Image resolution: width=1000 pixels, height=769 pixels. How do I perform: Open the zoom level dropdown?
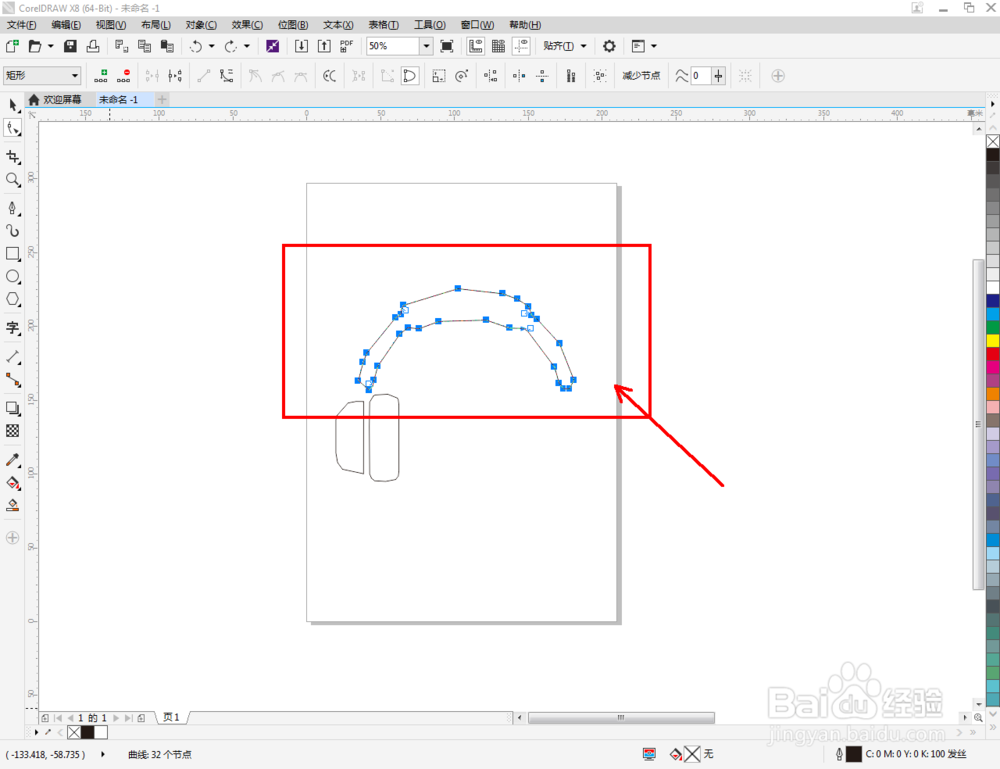pyautogui.click(x=426, y=46)
